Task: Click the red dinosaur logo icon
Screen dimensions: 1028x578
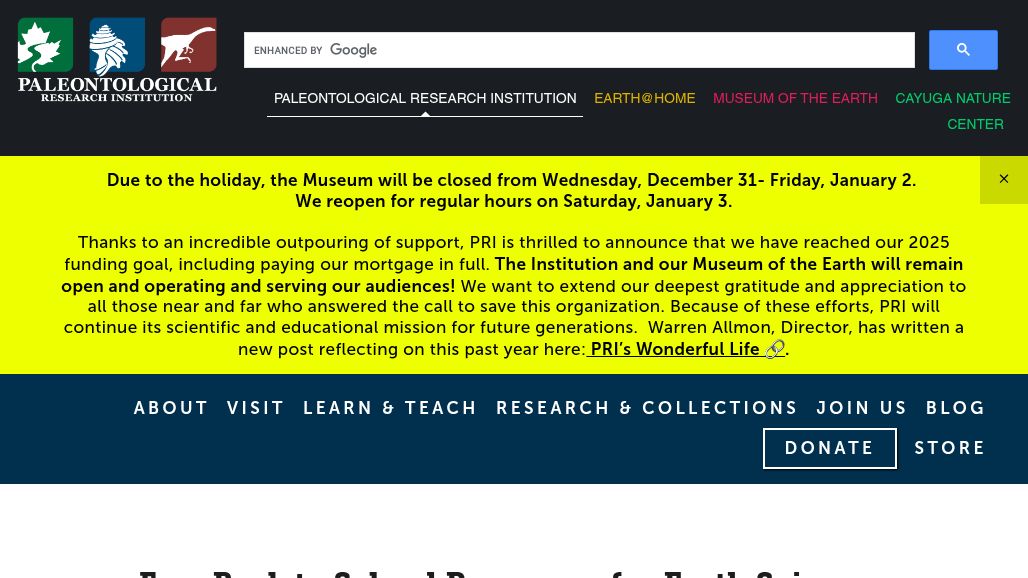Action: point(188,45)
